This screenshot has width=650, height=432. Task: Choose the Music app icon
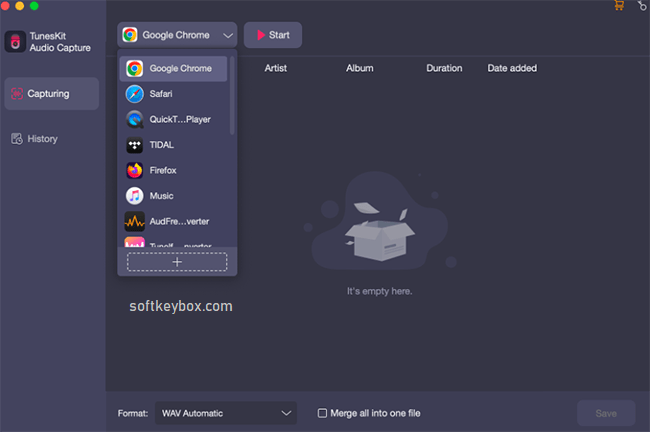(134, 196)
